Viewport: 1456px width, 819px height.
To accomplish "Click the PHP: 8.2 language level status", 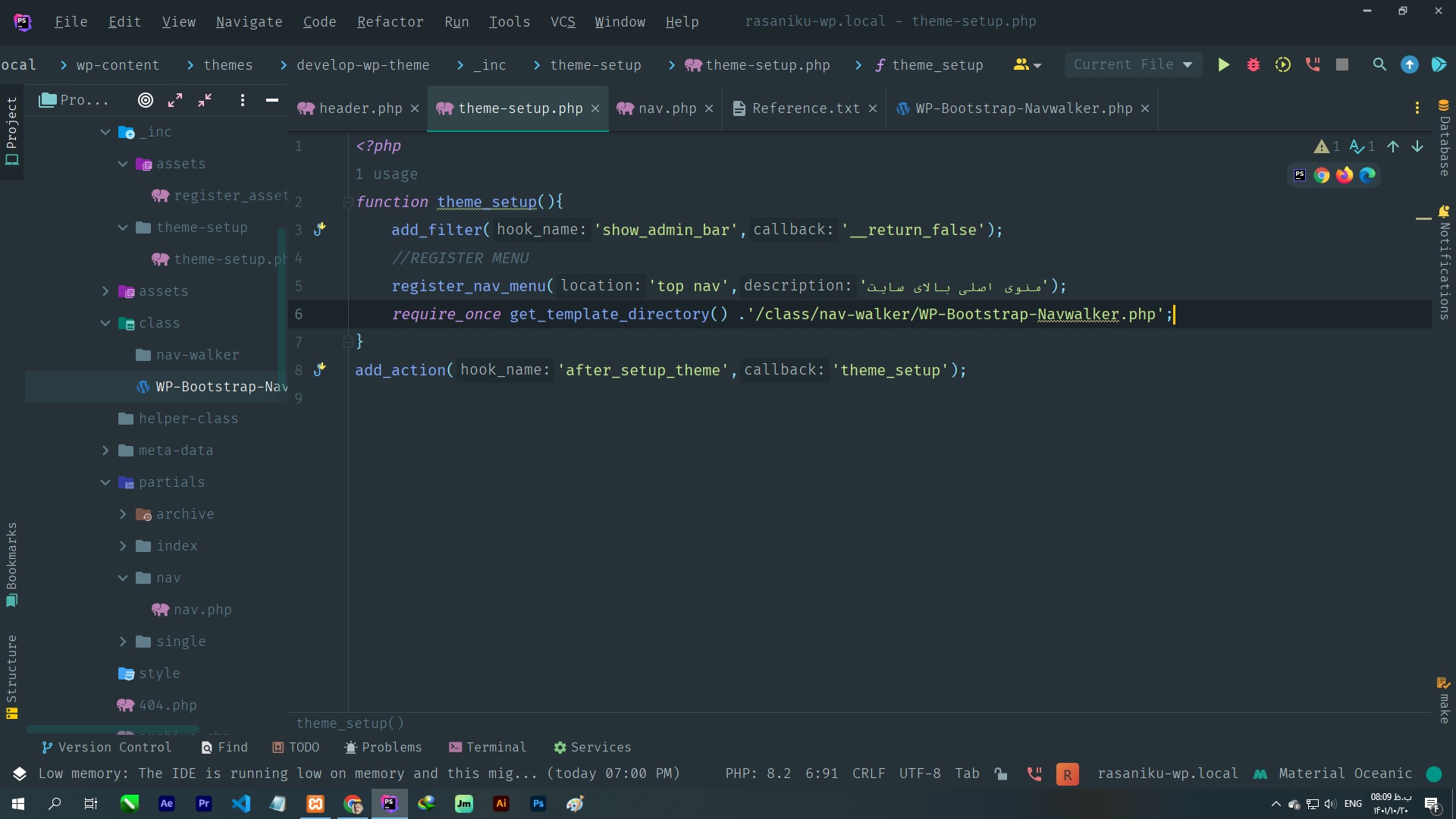I will point(758,773).
